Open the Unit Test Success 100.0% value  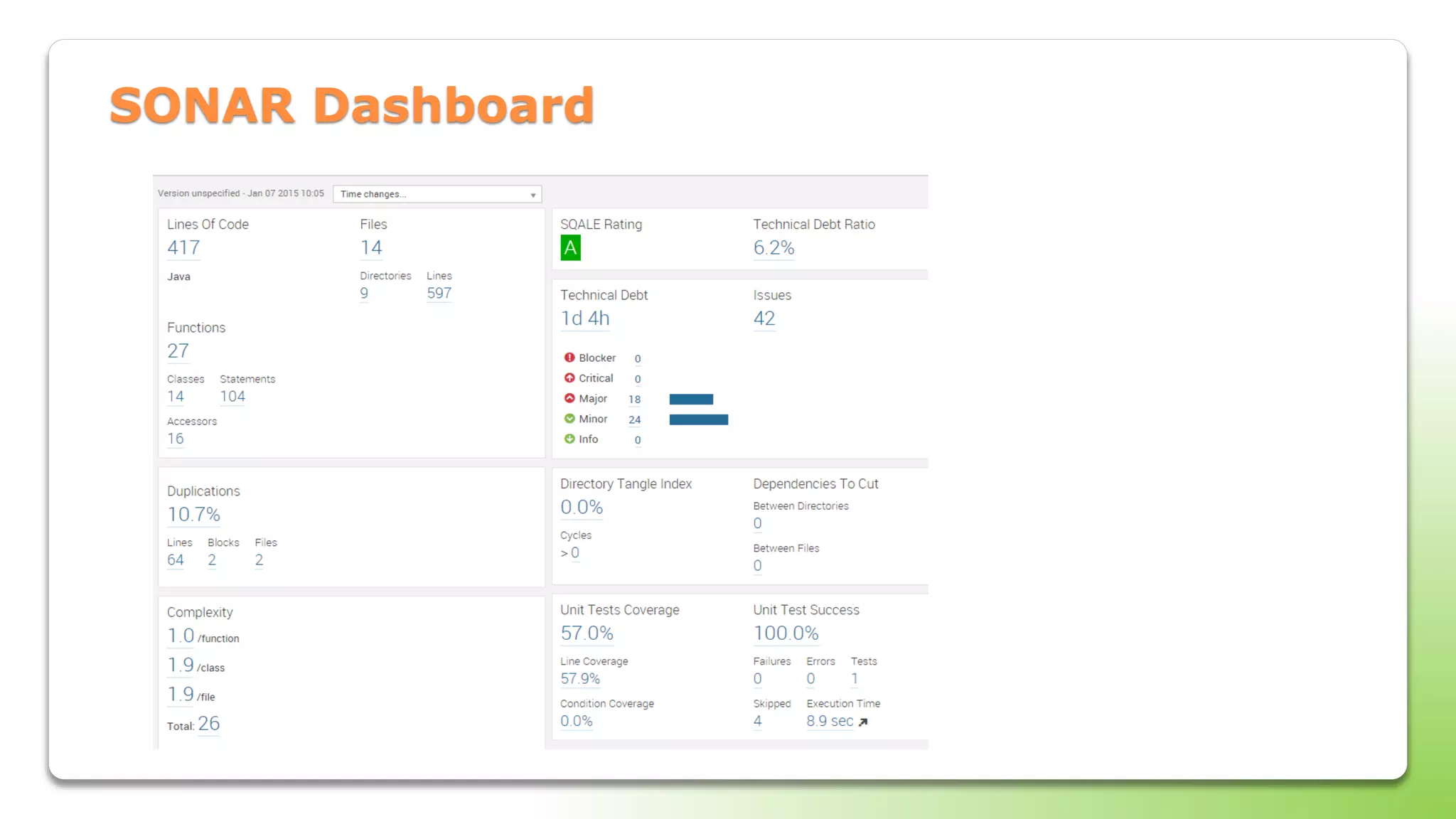786,633
